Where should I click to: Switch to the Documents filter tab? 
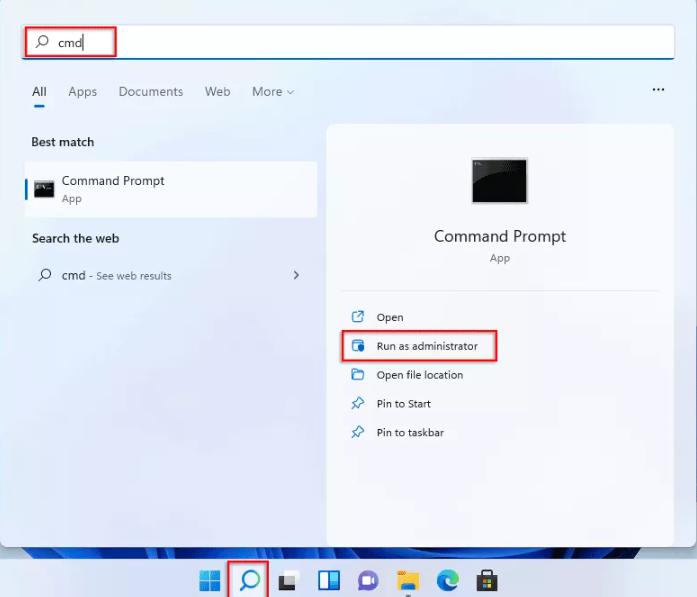pos(151,92)
